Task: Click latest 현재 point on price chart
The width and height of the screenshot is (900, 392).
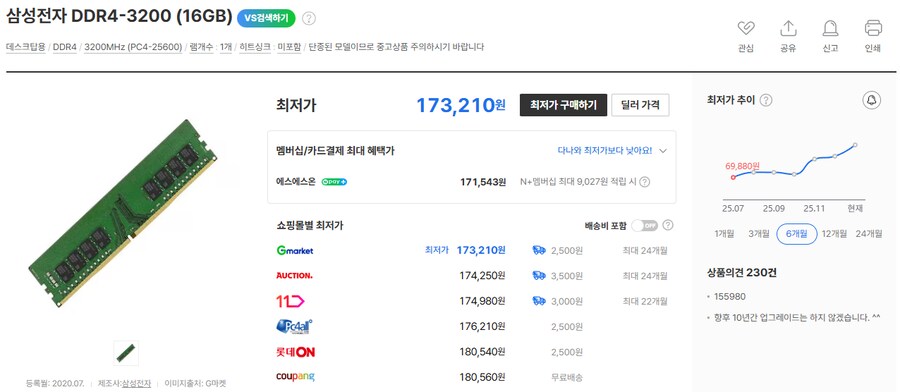Action: [855, 145]
